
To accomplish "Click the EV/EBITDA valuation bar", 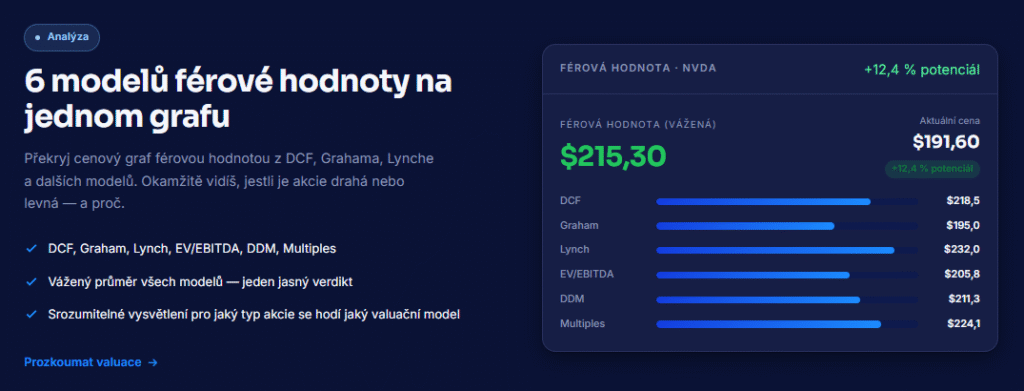I will click(x=786, y=275).
